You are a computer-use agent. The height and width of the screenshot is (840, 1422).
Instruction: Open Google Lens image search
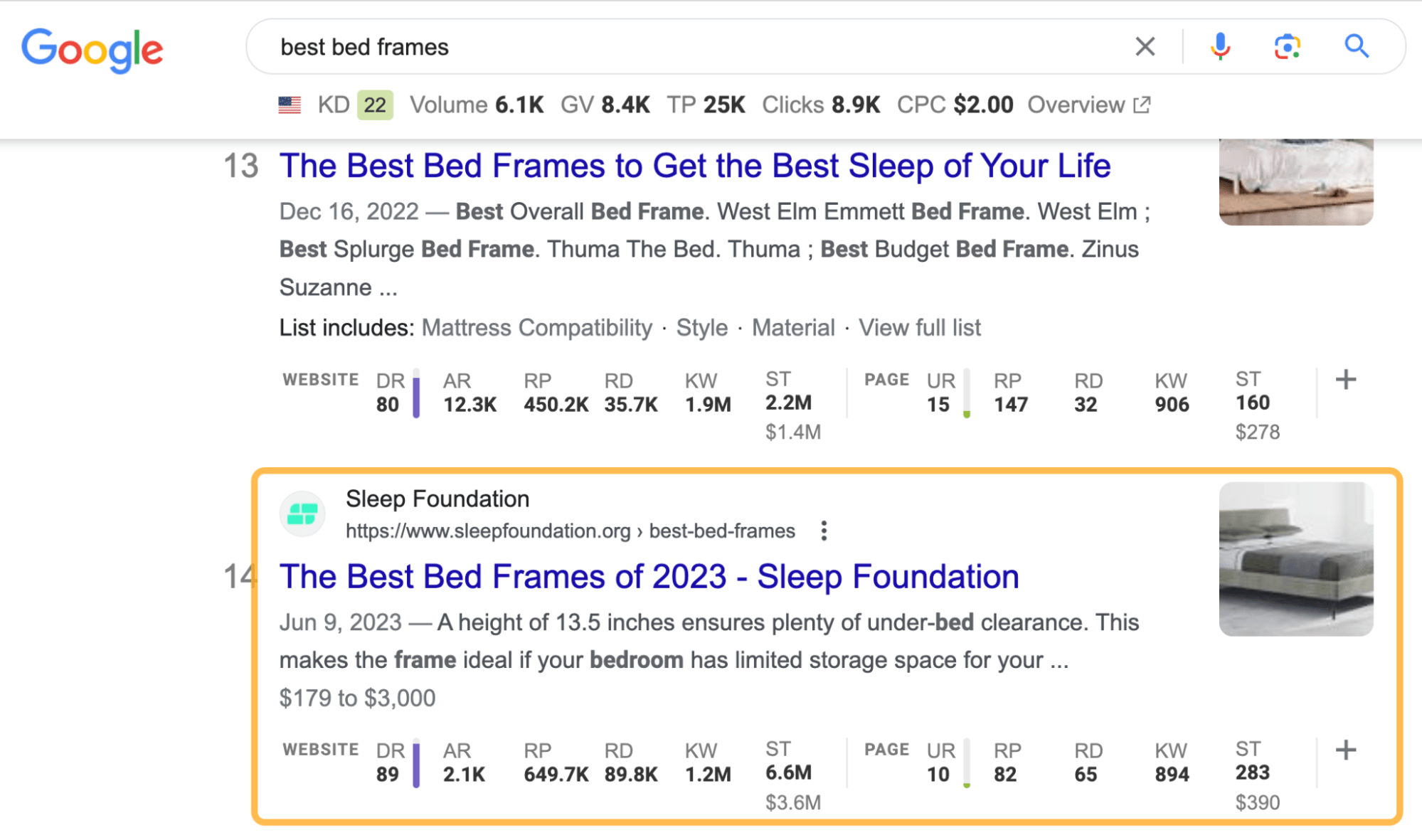point(1287,47)
